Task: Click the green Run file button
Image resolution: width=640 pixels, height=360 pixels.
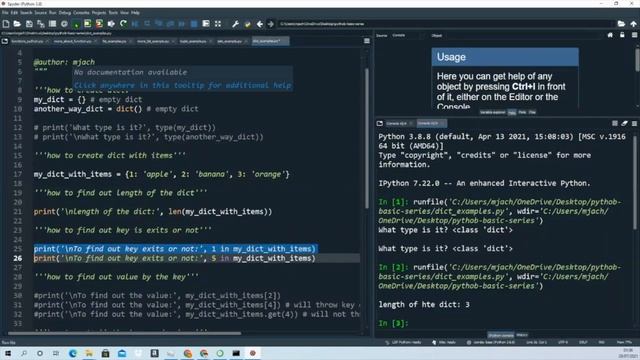Action: (76, 24)
